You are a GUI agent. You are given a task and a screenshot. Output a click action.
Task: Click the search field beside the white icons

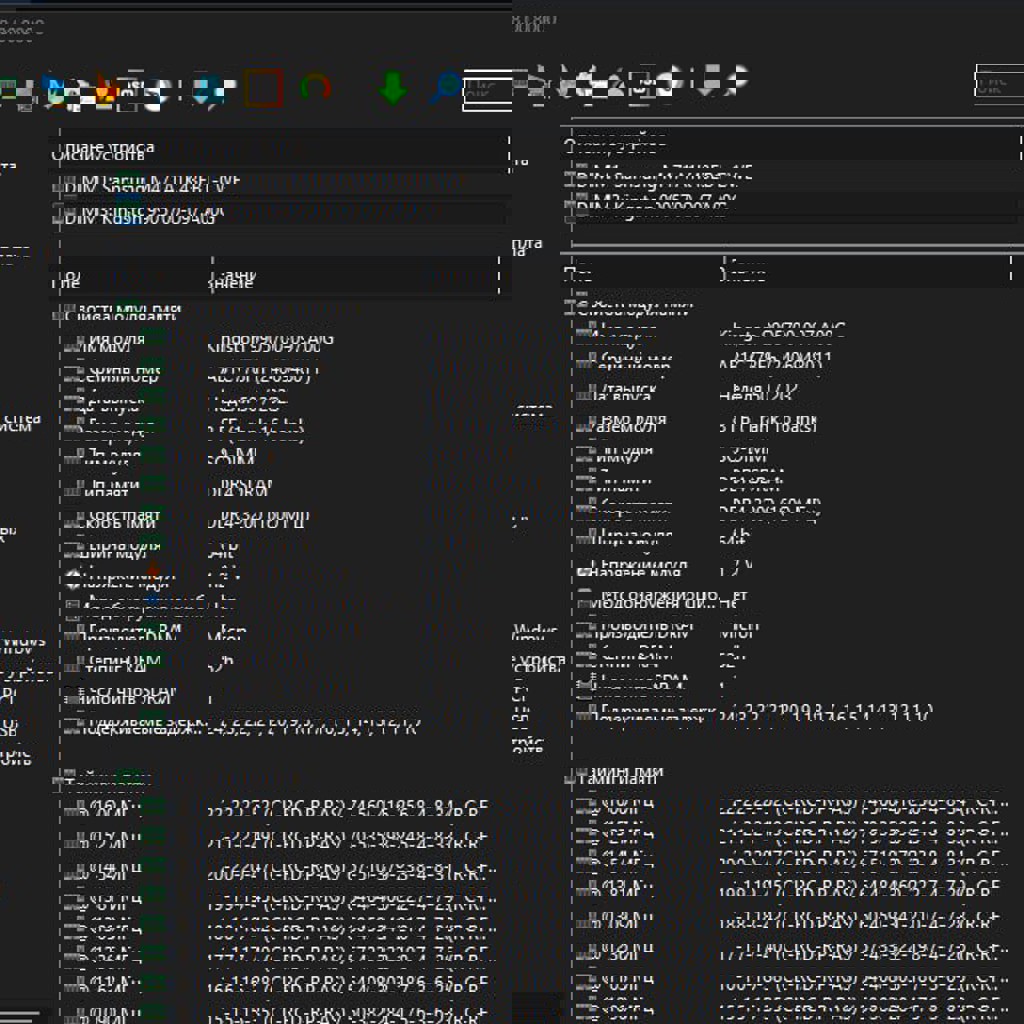point(995,84)
